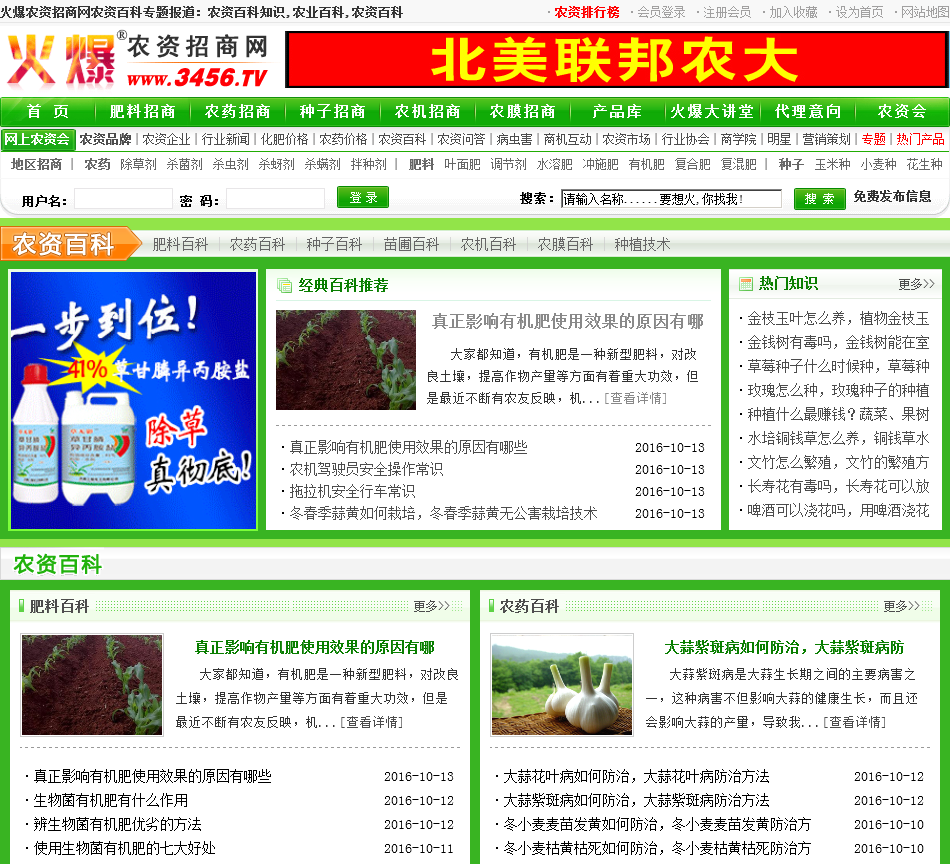This screenshot has height=864, width=950.
Task: Open 农机招商 menu item
Action: [x=428, y=111]
